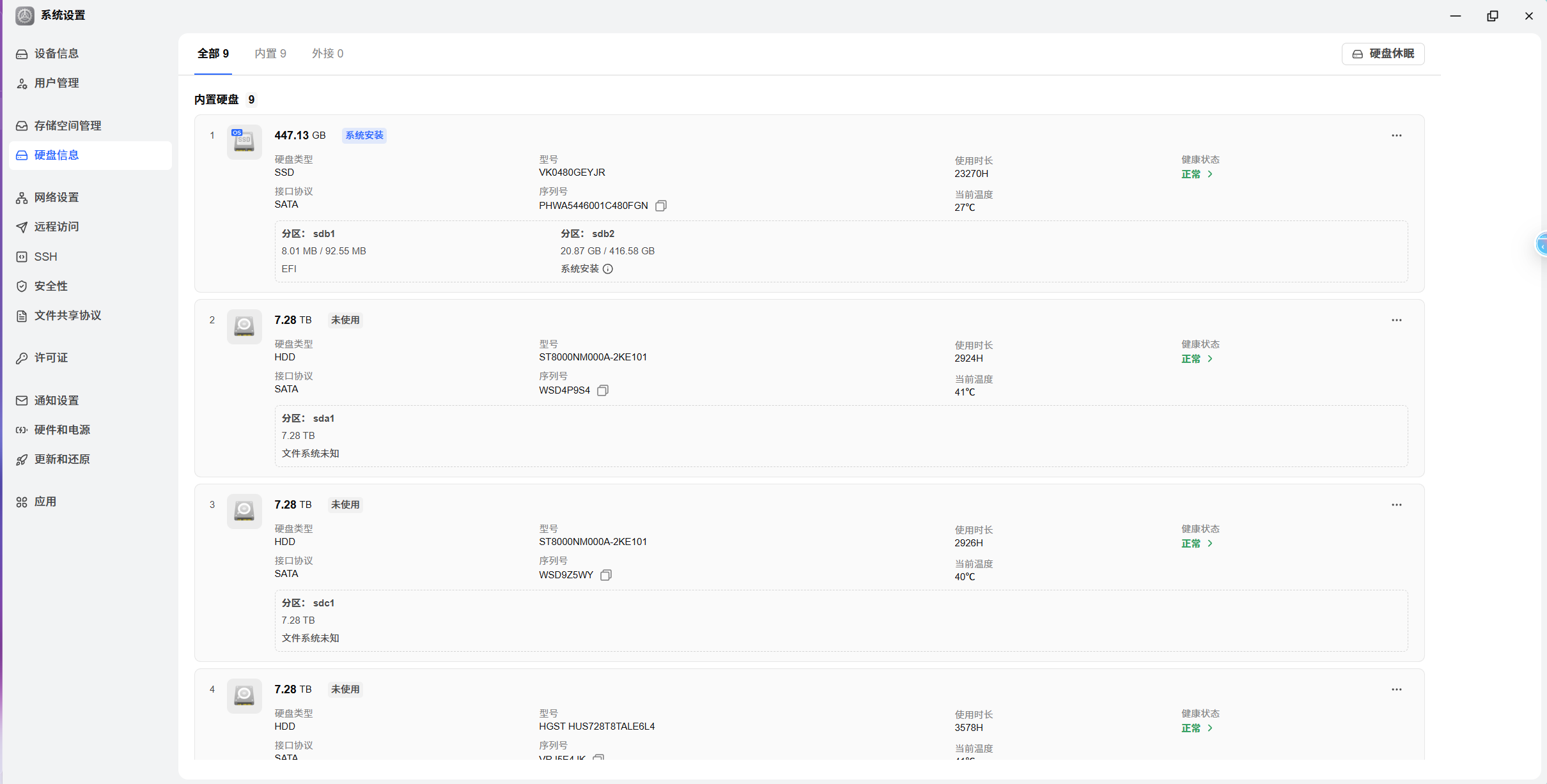
Task: Open more options menu for disk 2
Action: (1396, 320)
